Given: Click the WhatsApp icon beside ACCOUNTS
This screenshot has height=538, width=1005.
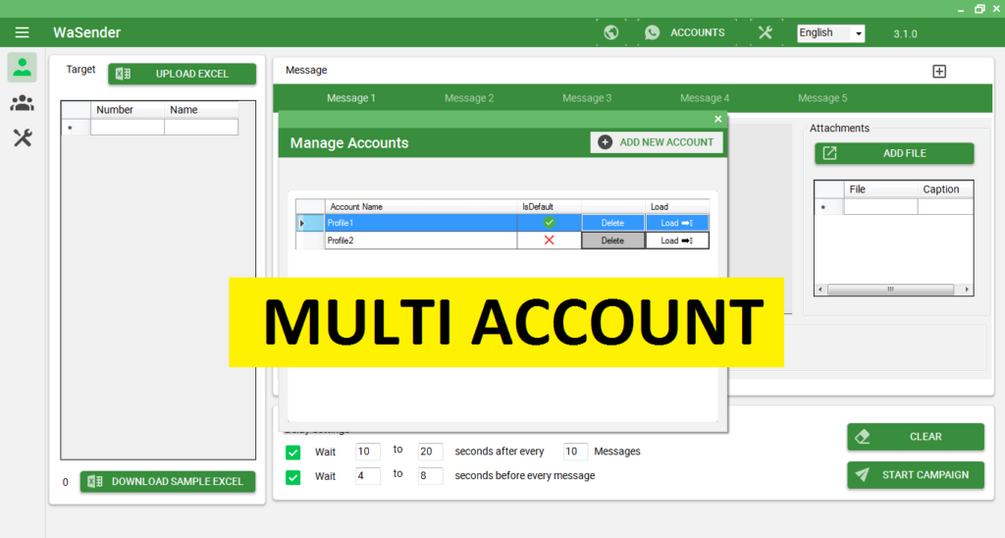Looking at the screenshot, I should [x=652, y=33].
